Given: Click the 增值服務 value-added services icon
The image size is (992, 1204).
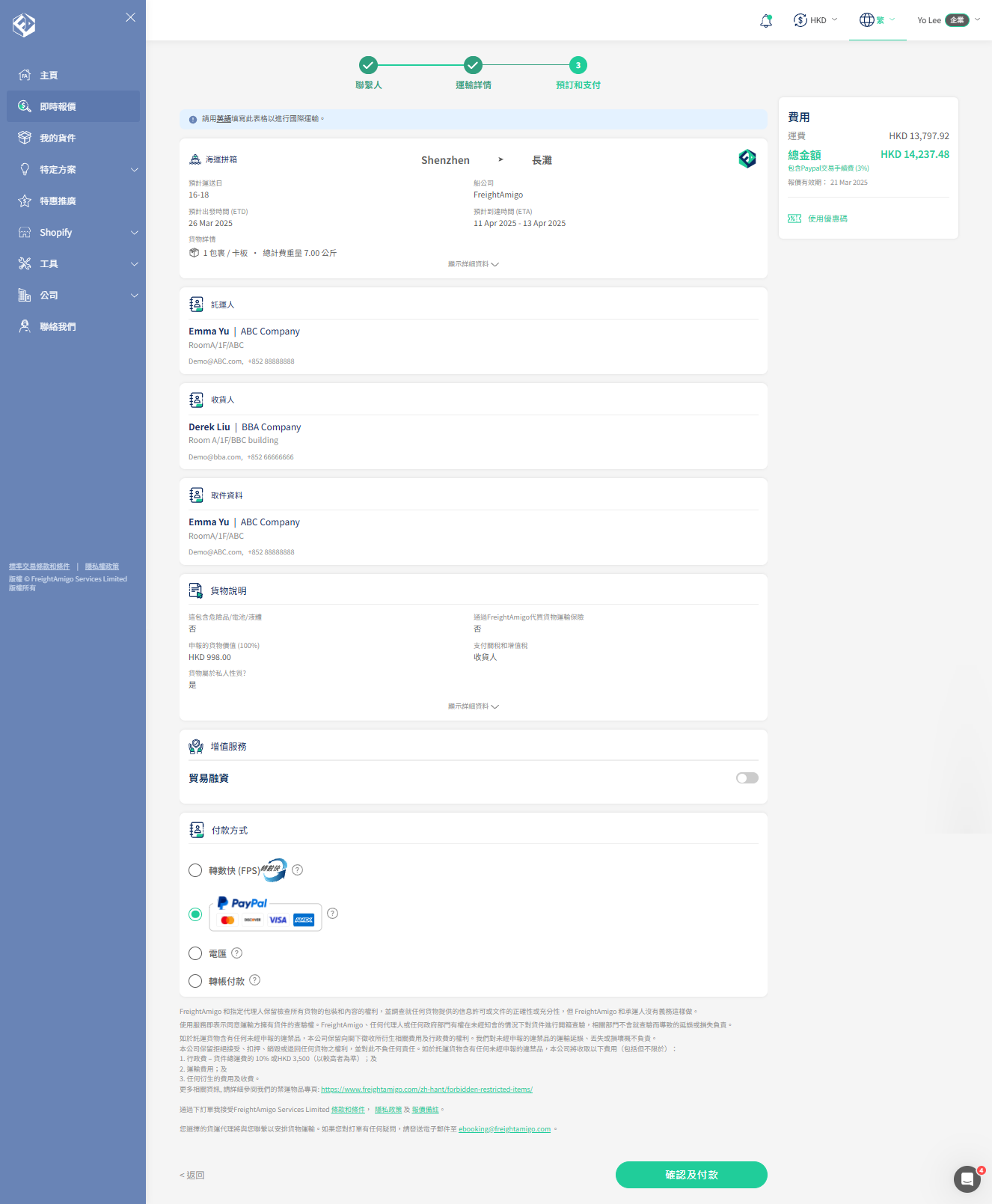Looking at the screenshot, I should click(x=196, y=746).
